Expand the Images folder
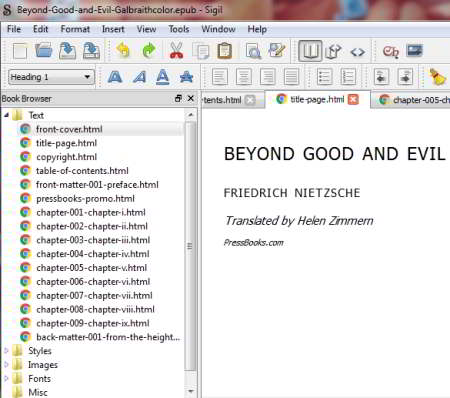The width and height of the screenshot is (450, 398). tap(6, 365)
